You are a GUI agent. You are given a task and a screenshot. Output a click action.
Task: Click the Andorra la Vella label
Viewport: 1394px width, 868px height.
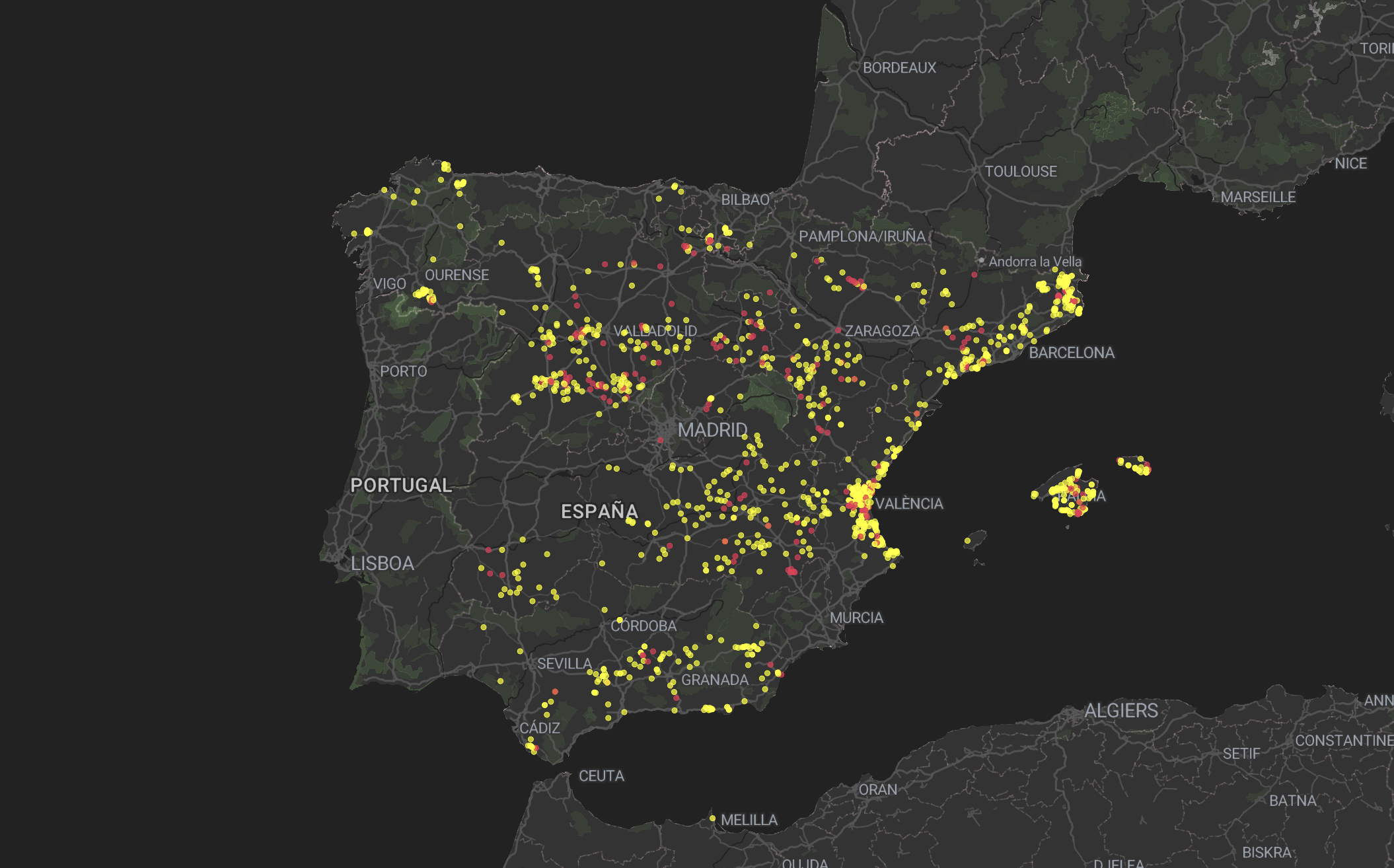[x=1035, y=262]
